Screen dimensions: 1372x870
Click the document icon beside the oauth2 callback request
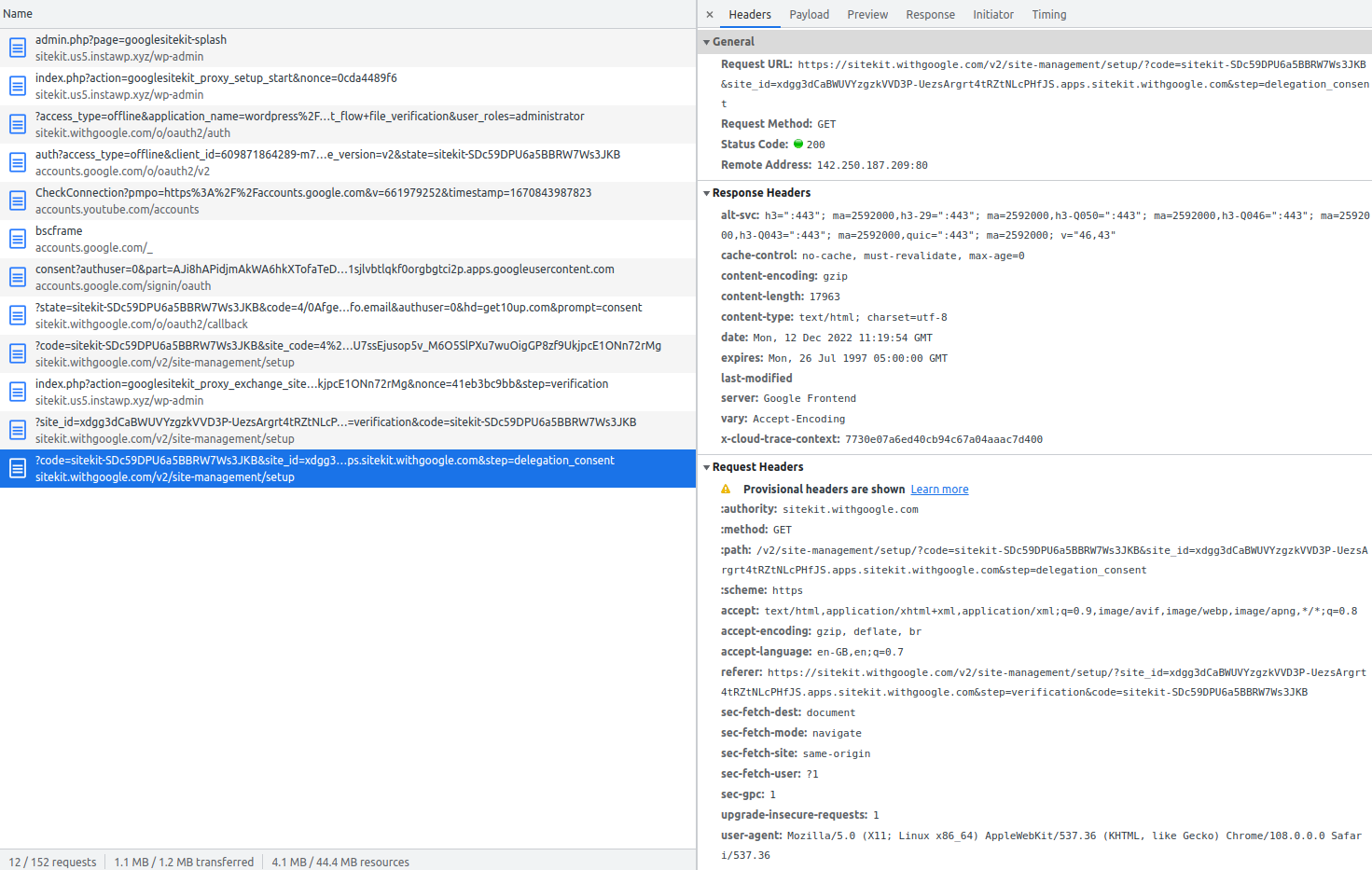pos(17,315)
